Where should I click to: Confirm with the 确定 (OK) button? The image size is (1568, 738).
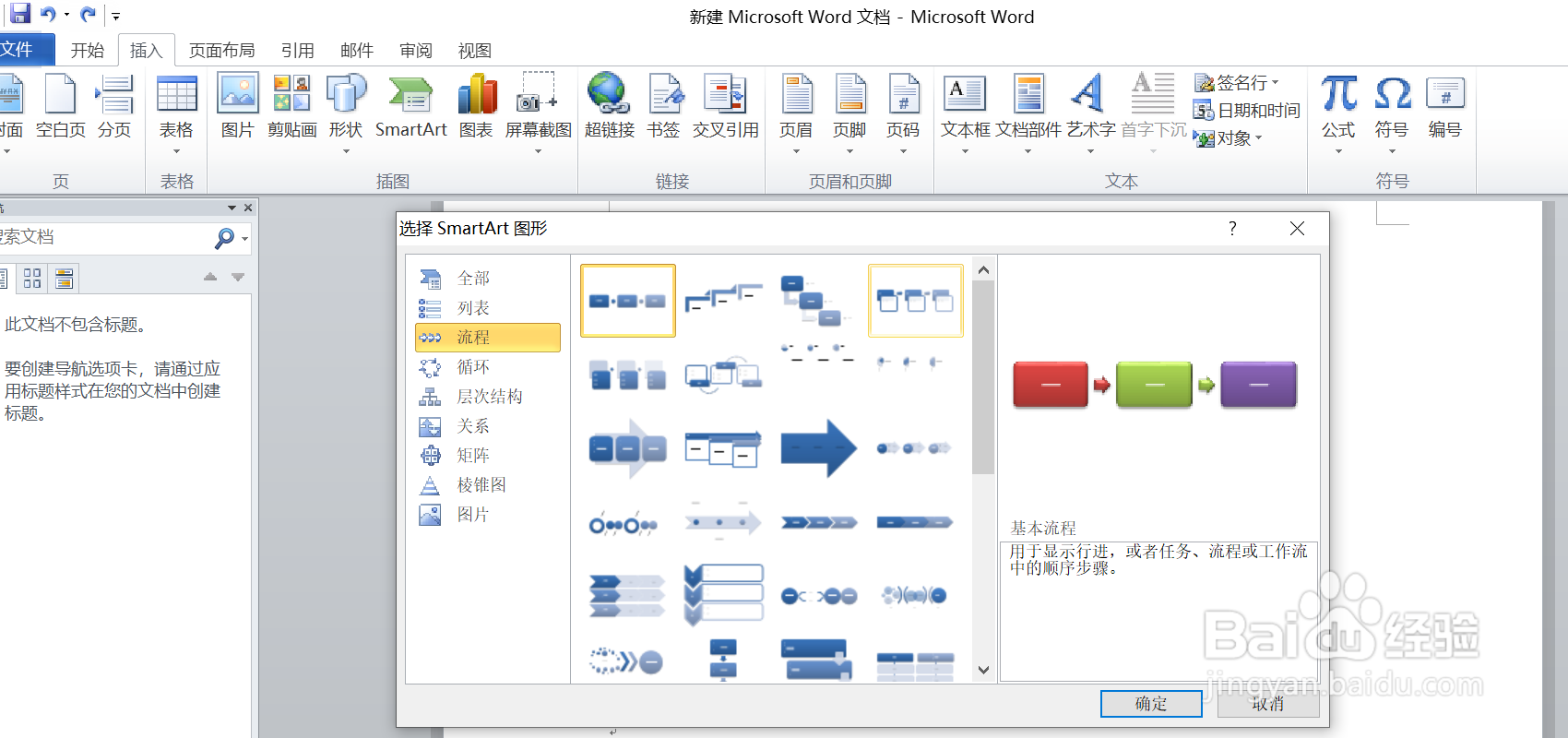click(x=1151, y=704)
